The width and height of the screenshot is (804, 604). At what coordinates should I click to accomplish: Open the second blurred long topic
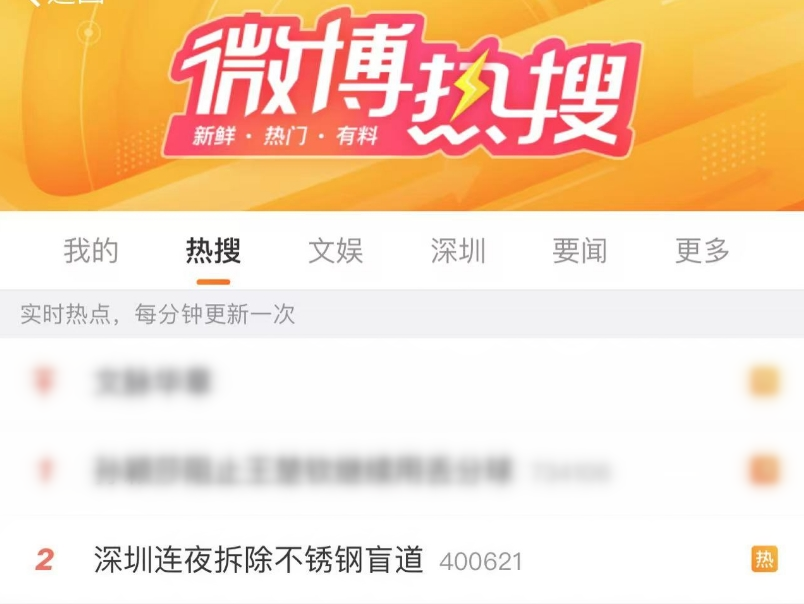tap(304, 470)
